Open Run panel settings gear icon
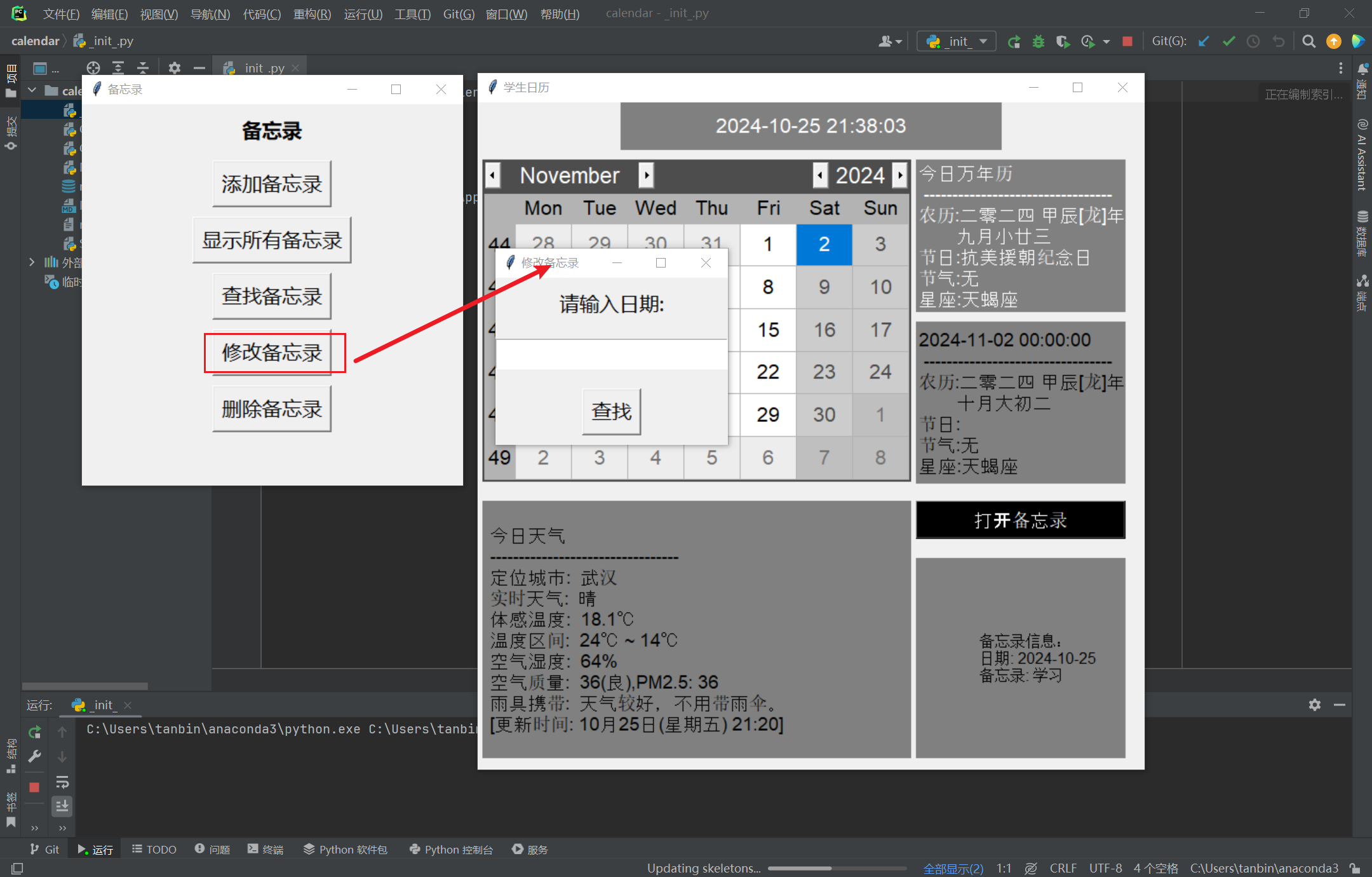The width and height of the screenshot is (1372, 877). (1314, 705)
